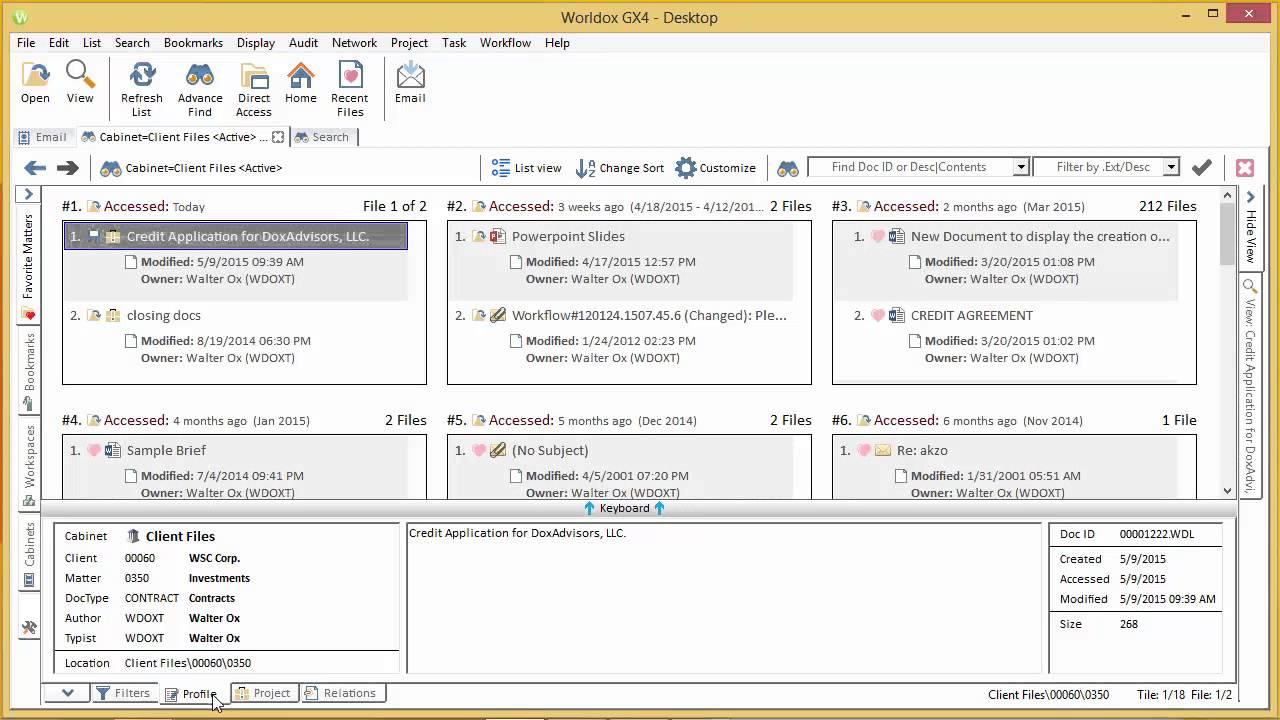
Task: Click the green checkmark apply icon
Action: [1202, 168]
